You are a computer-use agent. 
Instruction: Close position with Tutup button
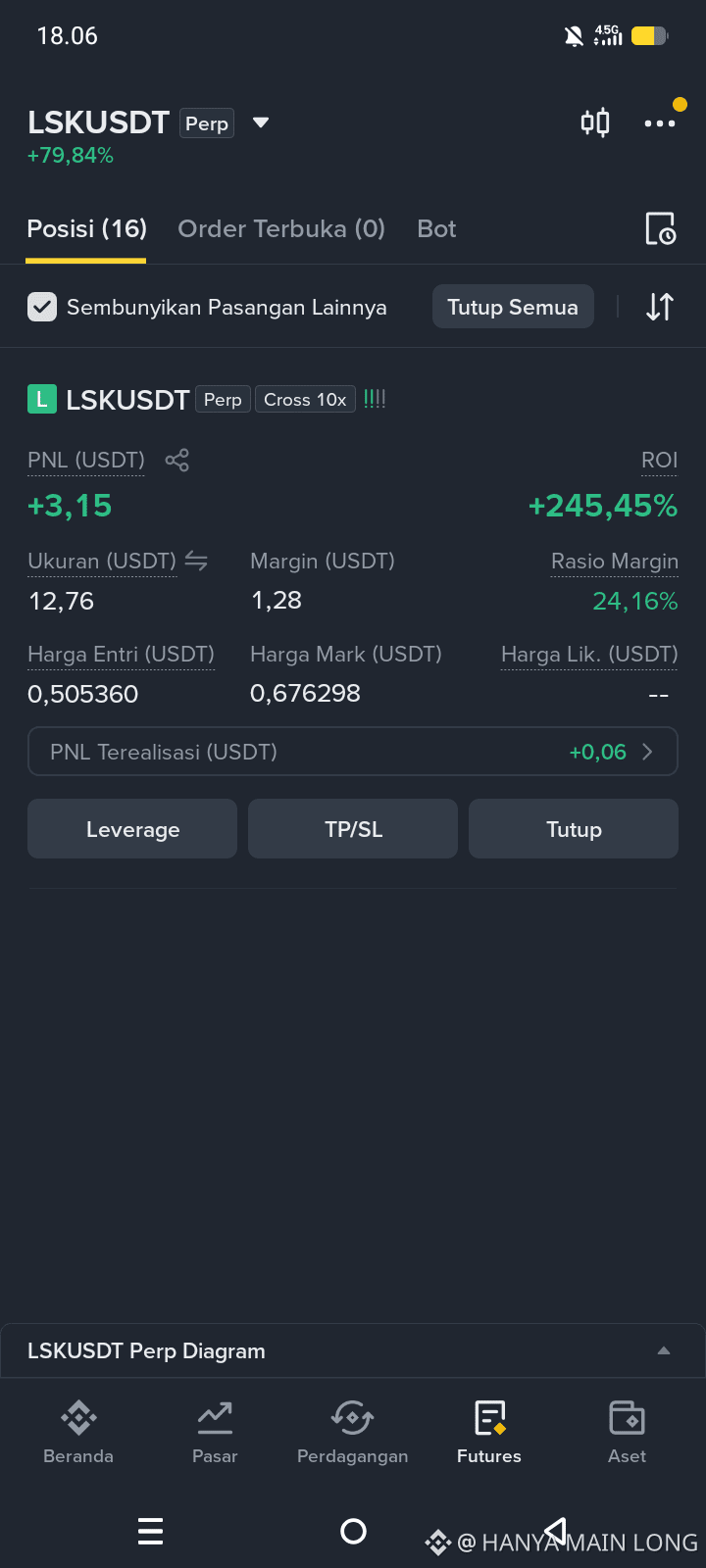point(574,829)
